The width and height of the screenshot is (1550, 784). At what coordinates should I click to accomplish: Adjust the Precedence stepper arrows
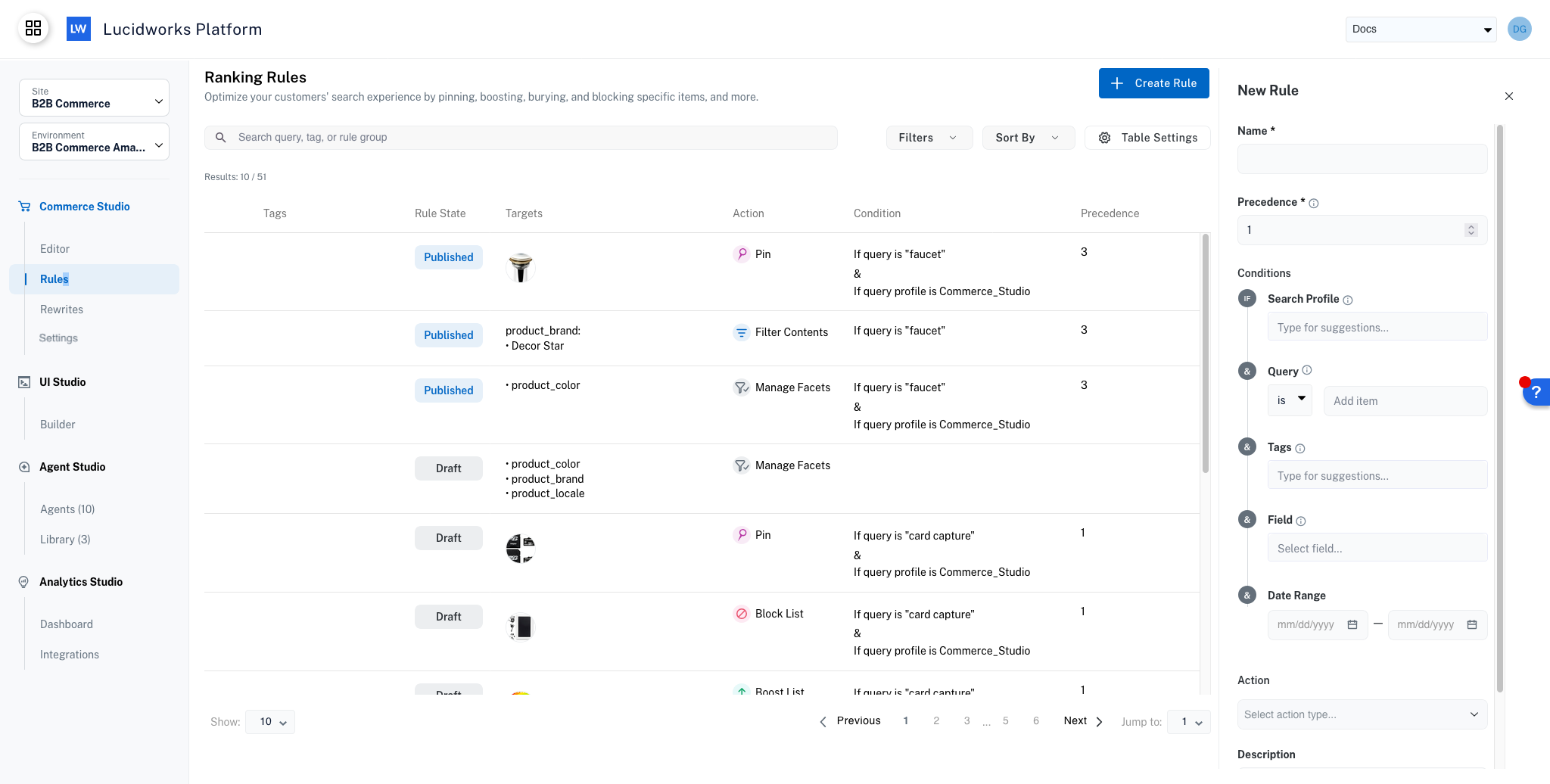pyautogui.click(x=1471, y=230)
